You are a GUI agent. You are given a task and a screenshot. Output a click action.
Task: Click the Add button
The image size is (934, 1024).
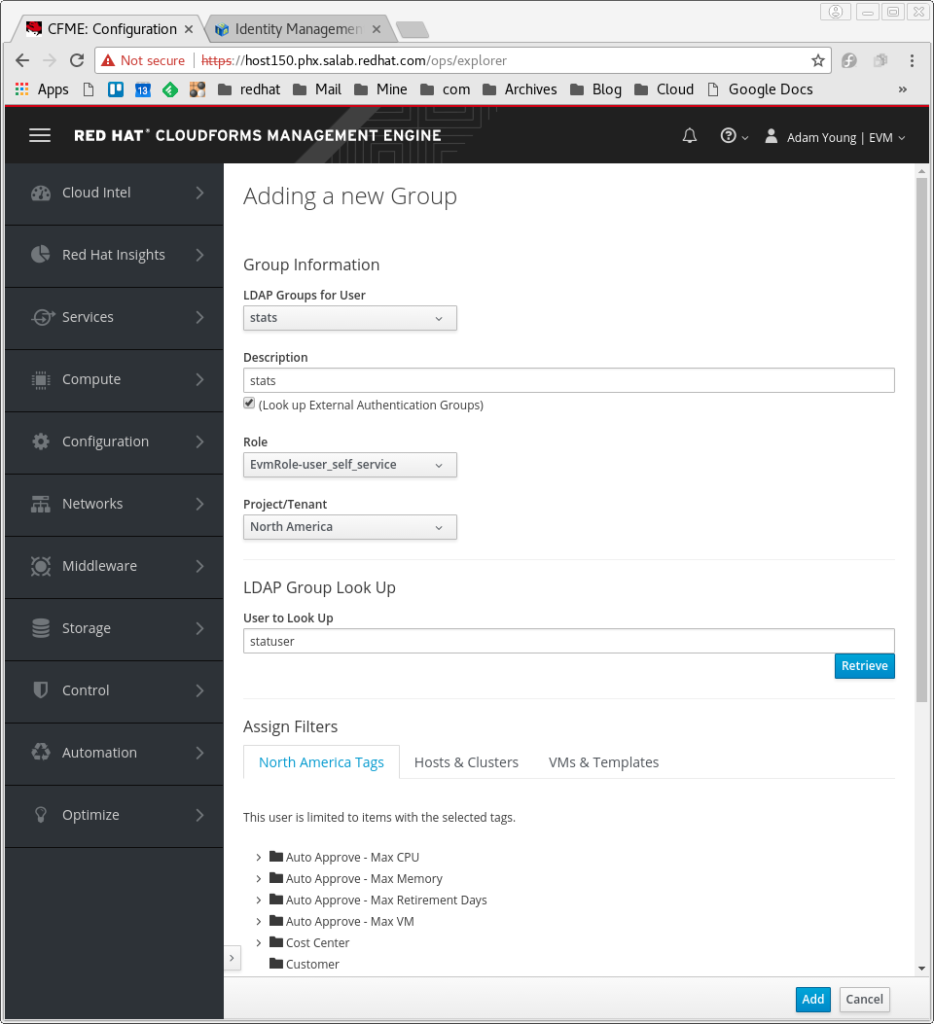(x=813, y=999)
